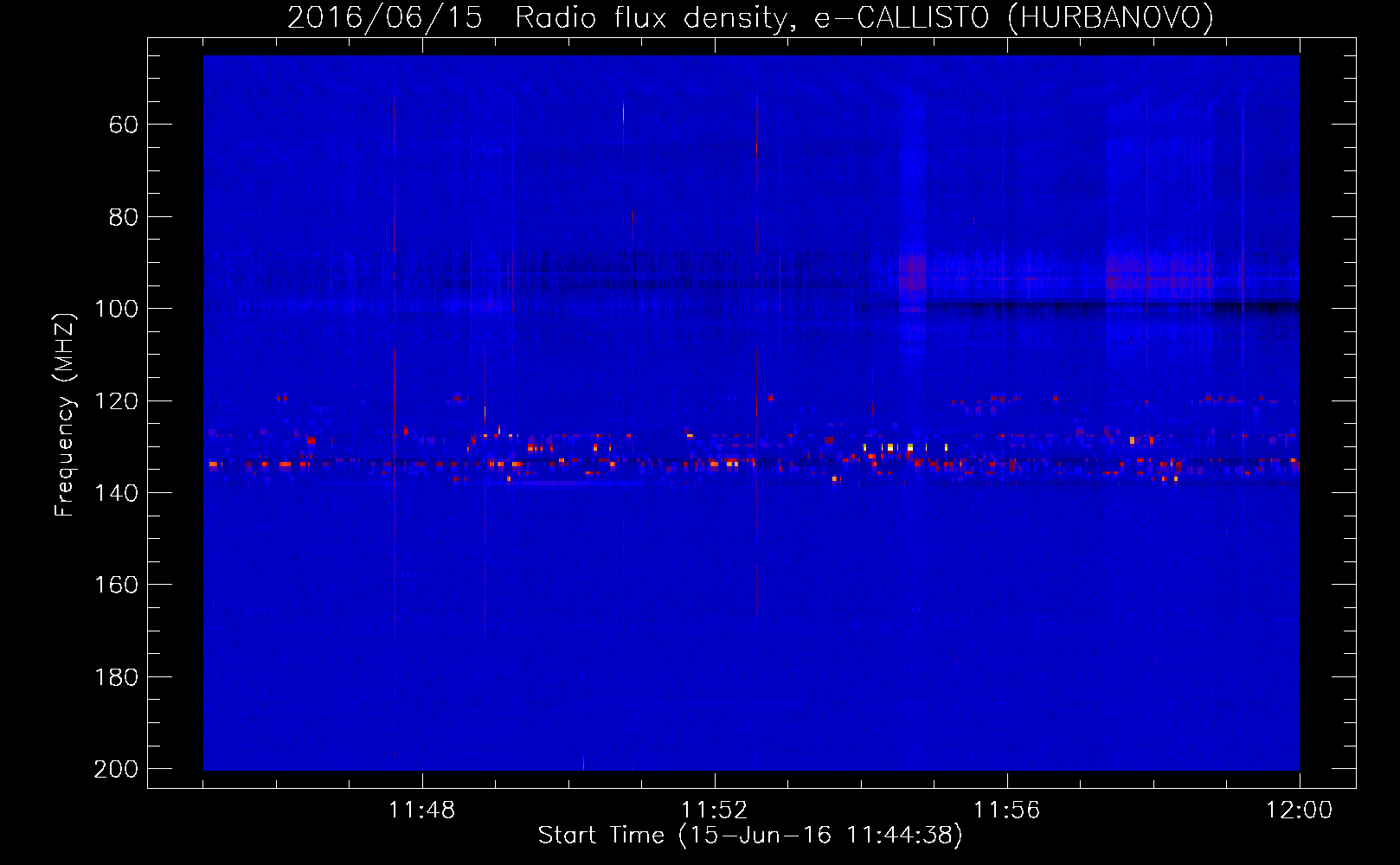
Task: Click the 11:56 time tick label
Action: [x=1006, y=811]
